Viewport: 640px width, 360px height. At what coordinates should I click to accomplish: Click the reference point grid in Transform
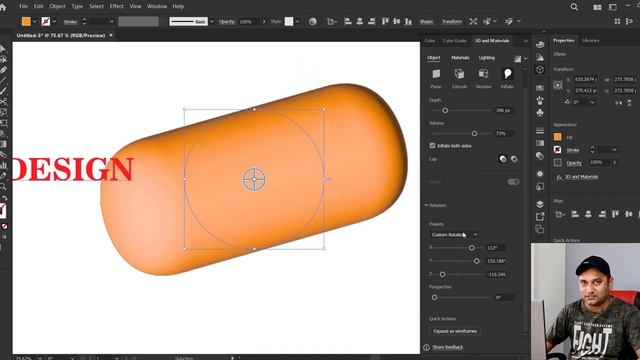click(558, 85)
